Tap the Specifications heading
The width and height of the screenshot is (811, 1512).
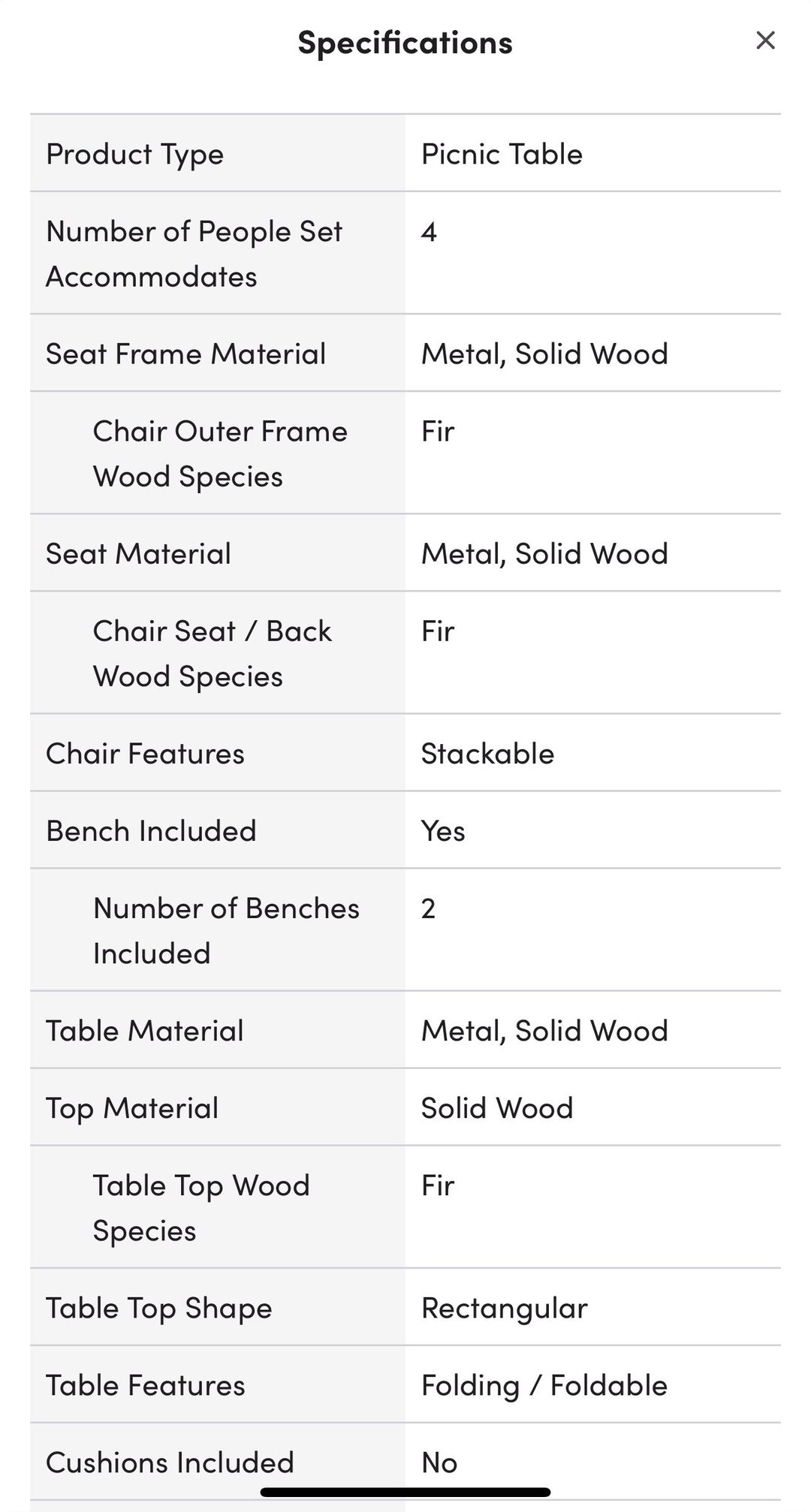coord(405,43)
